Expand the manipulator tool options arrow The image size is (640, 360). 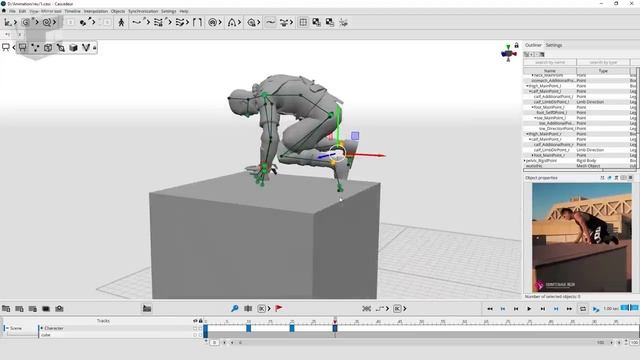tap(16, 22)
